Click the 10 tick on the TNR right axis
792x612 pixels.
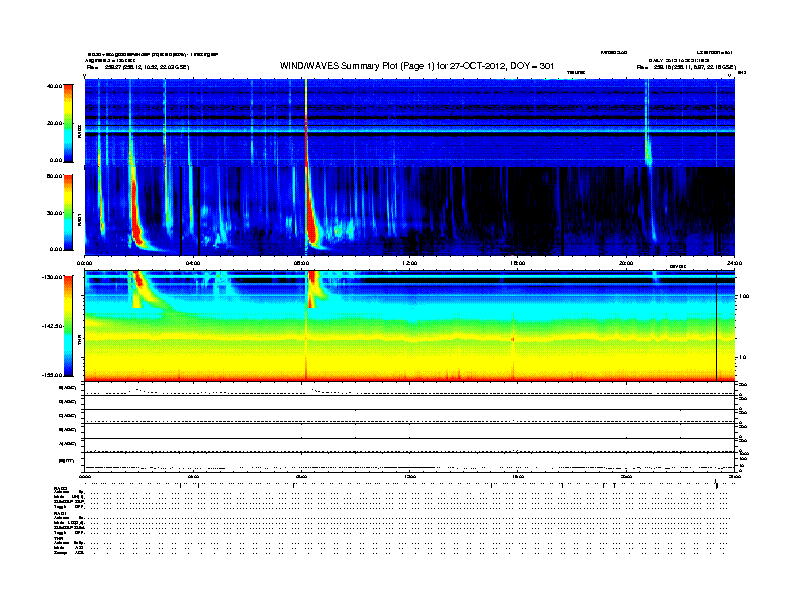click(742, 358)
